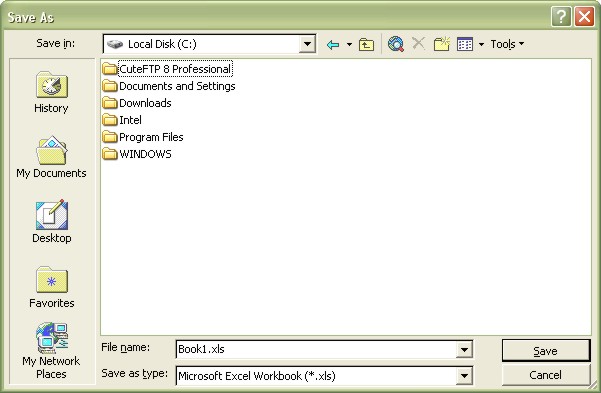The image size is (601, 393).
Task: Open the Back arrow history dropdown
Action: click(349, 44)
